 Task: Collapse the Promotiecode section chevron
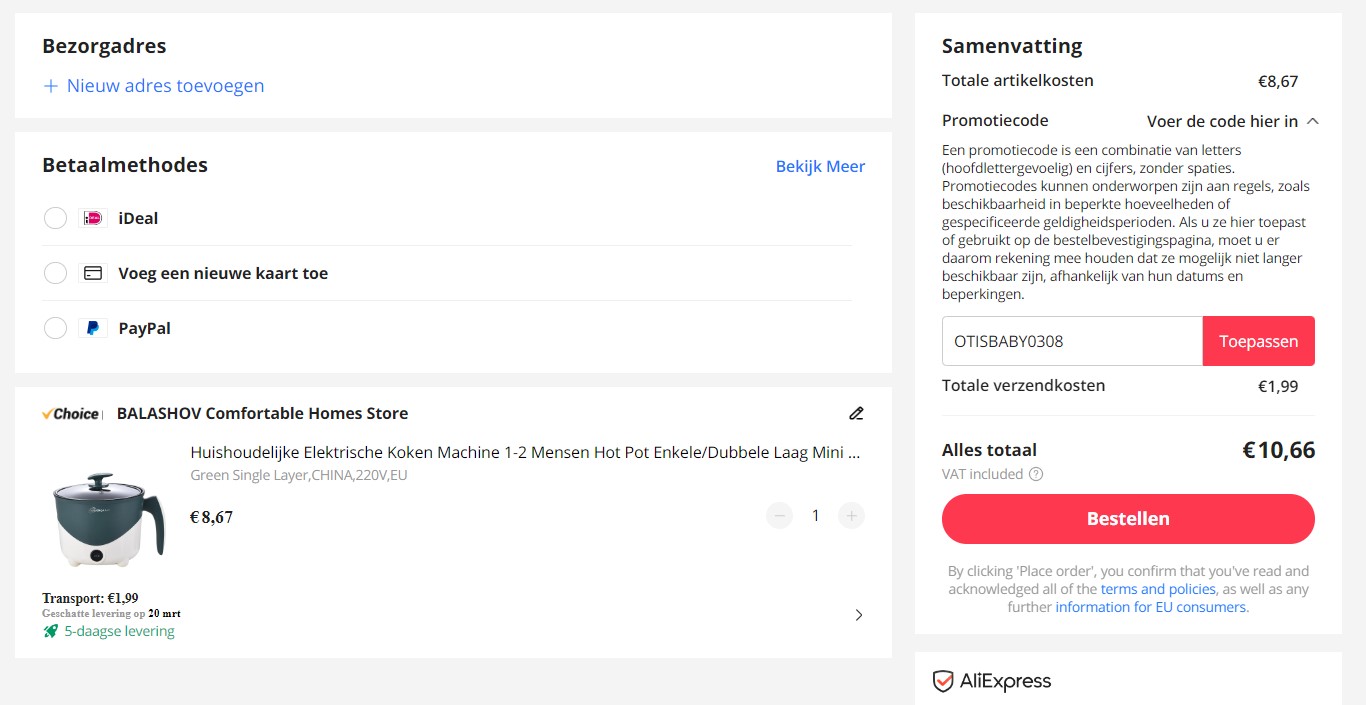(1311, 120)
